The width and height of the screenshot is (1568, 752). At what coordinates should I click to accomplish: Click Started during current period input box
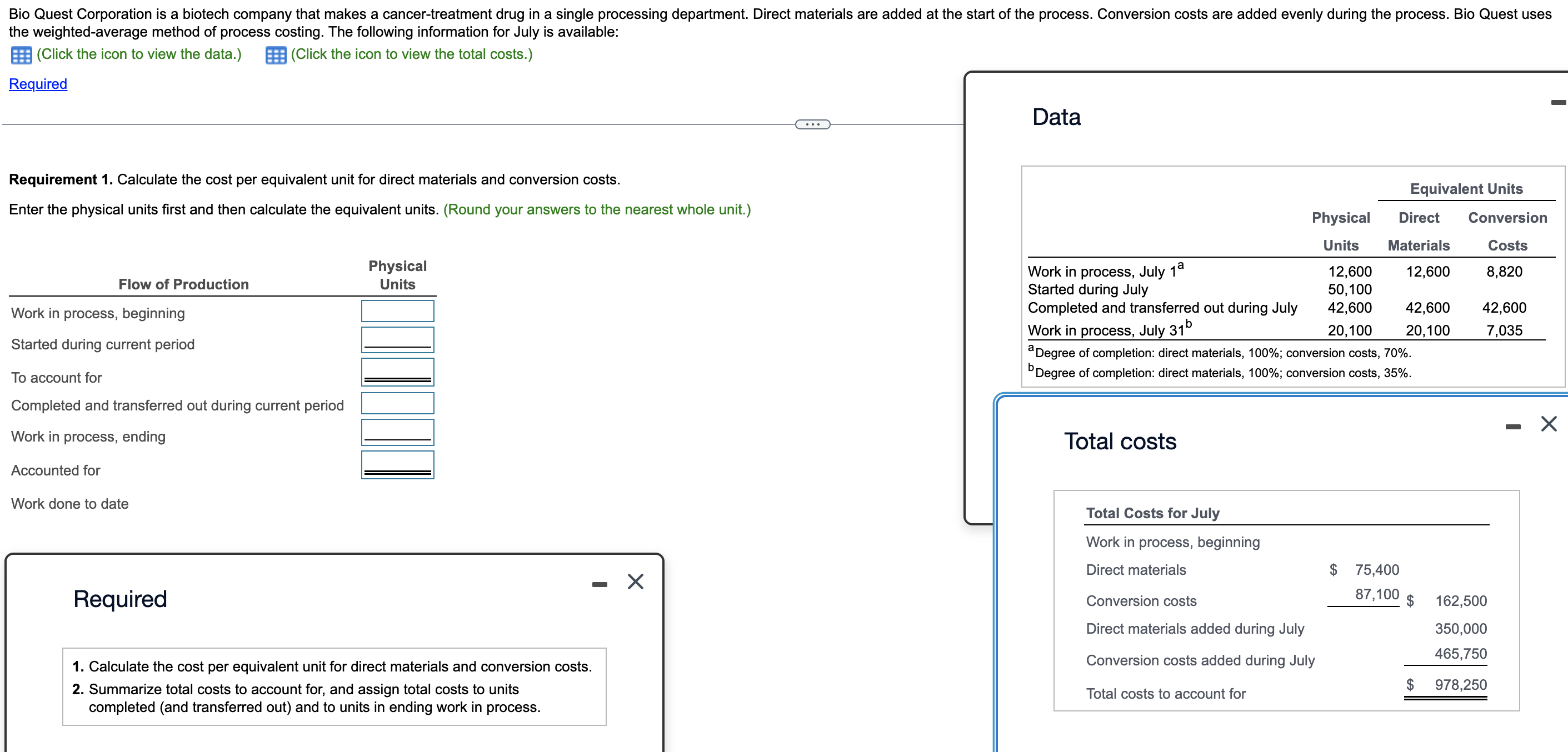coord(397,339)
